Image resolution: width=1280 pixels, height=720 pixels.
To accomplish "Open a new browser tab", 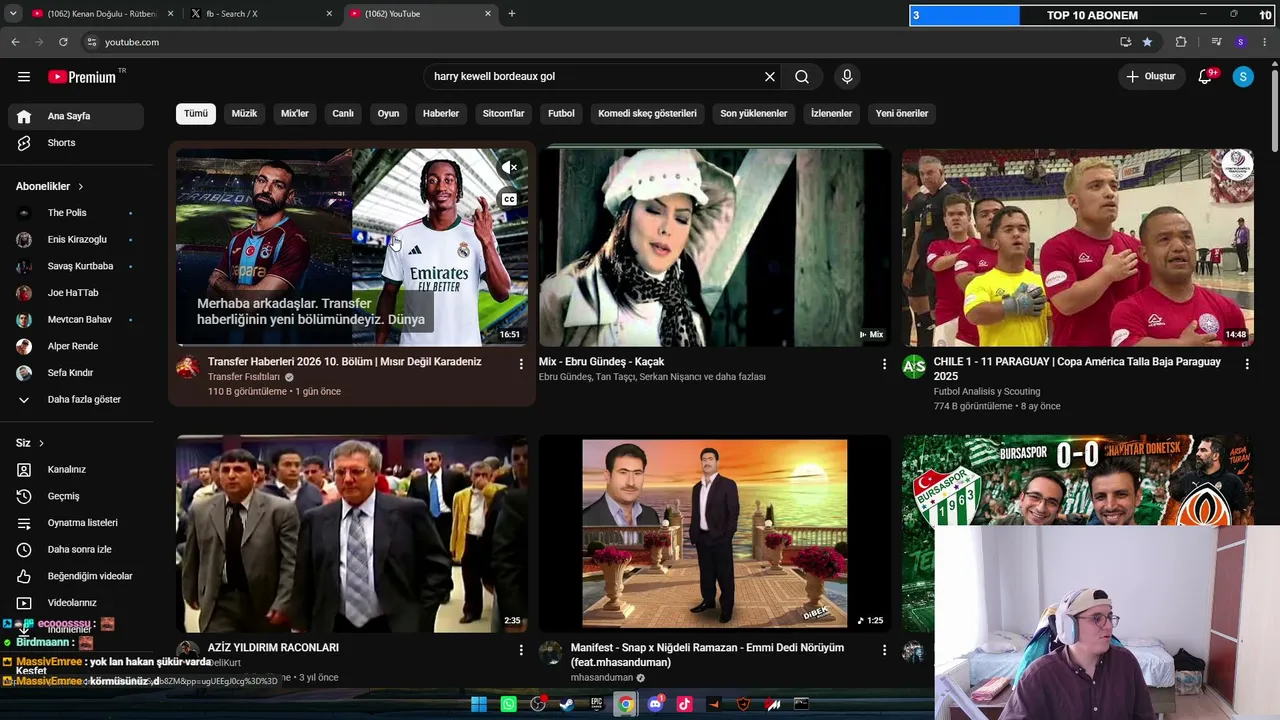I will click(x=512, y=14).
